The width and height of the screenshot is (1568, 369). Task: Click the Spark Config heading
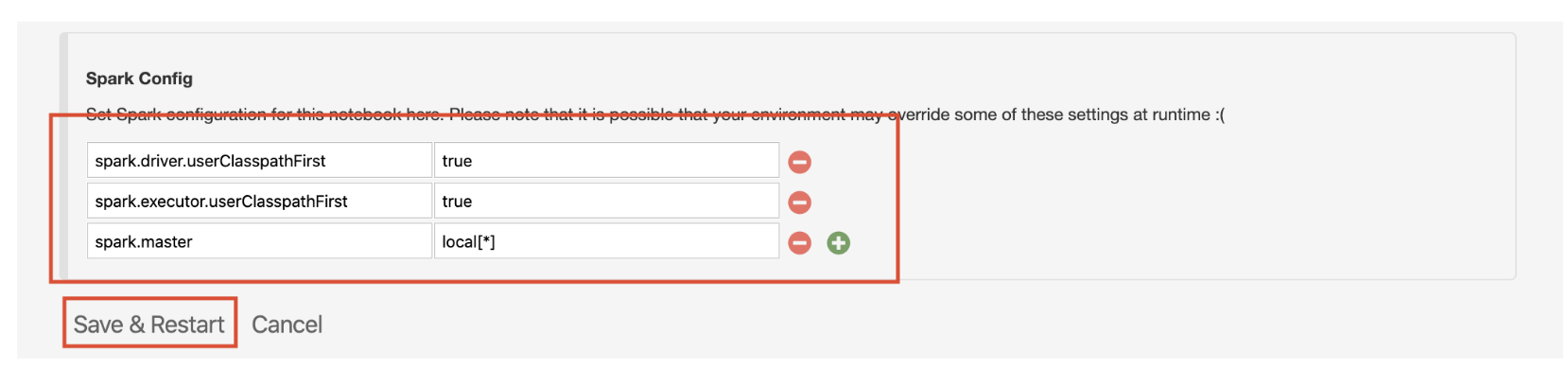(x=139, y=79)
